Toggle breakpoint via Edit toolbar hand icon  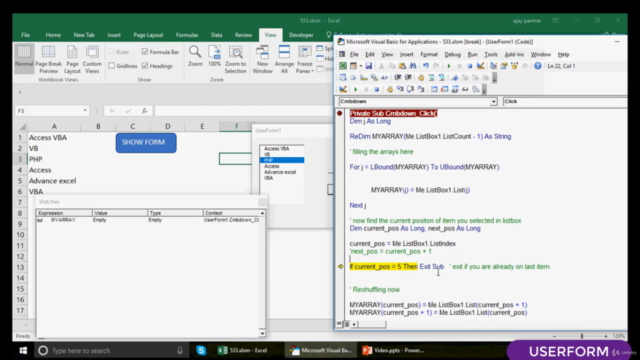(x=421, y=78)
